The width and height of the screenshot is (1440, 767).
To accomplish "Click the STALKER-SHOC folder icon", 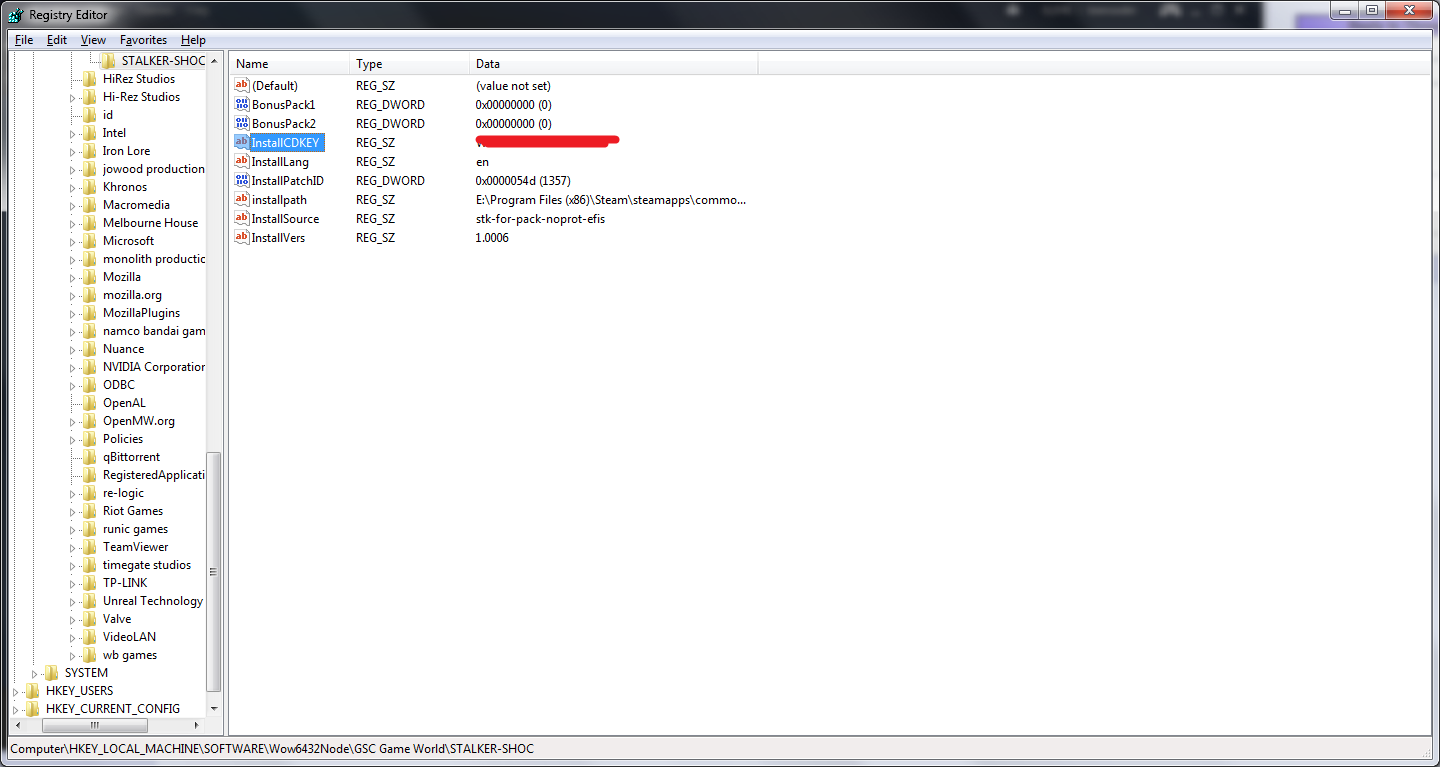I will 109,60.
